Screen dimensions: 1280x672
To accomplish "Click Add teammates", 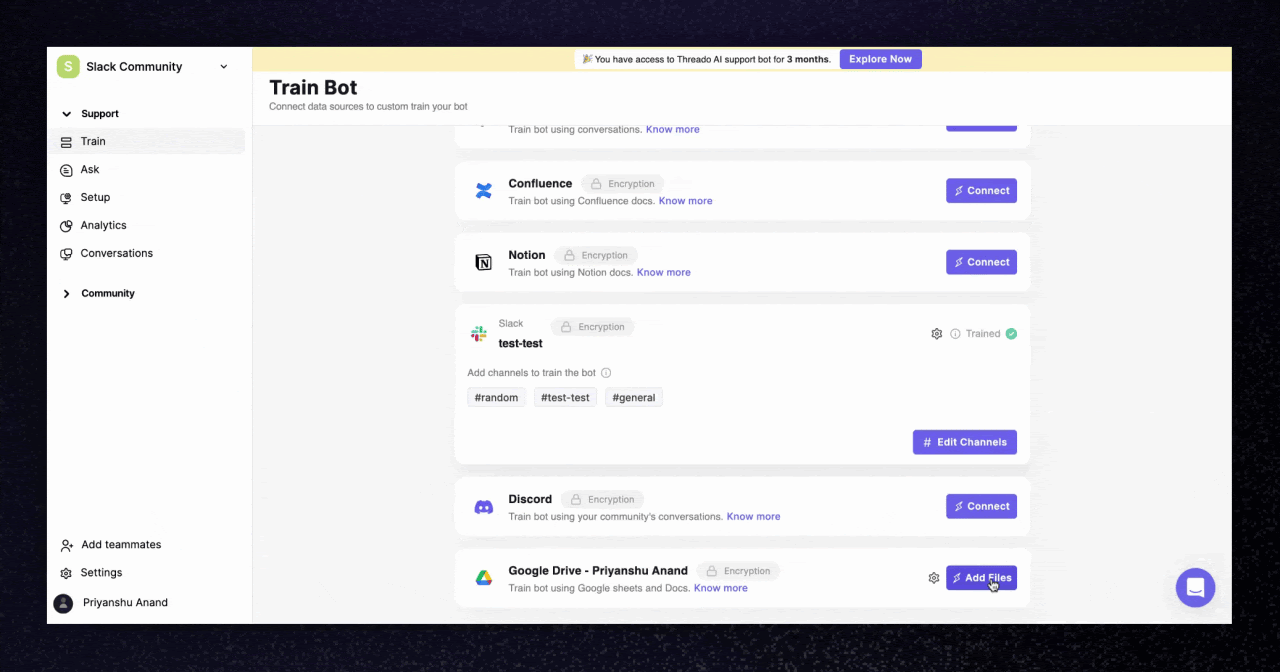I will pyautogui.click(x=110, y=545).
